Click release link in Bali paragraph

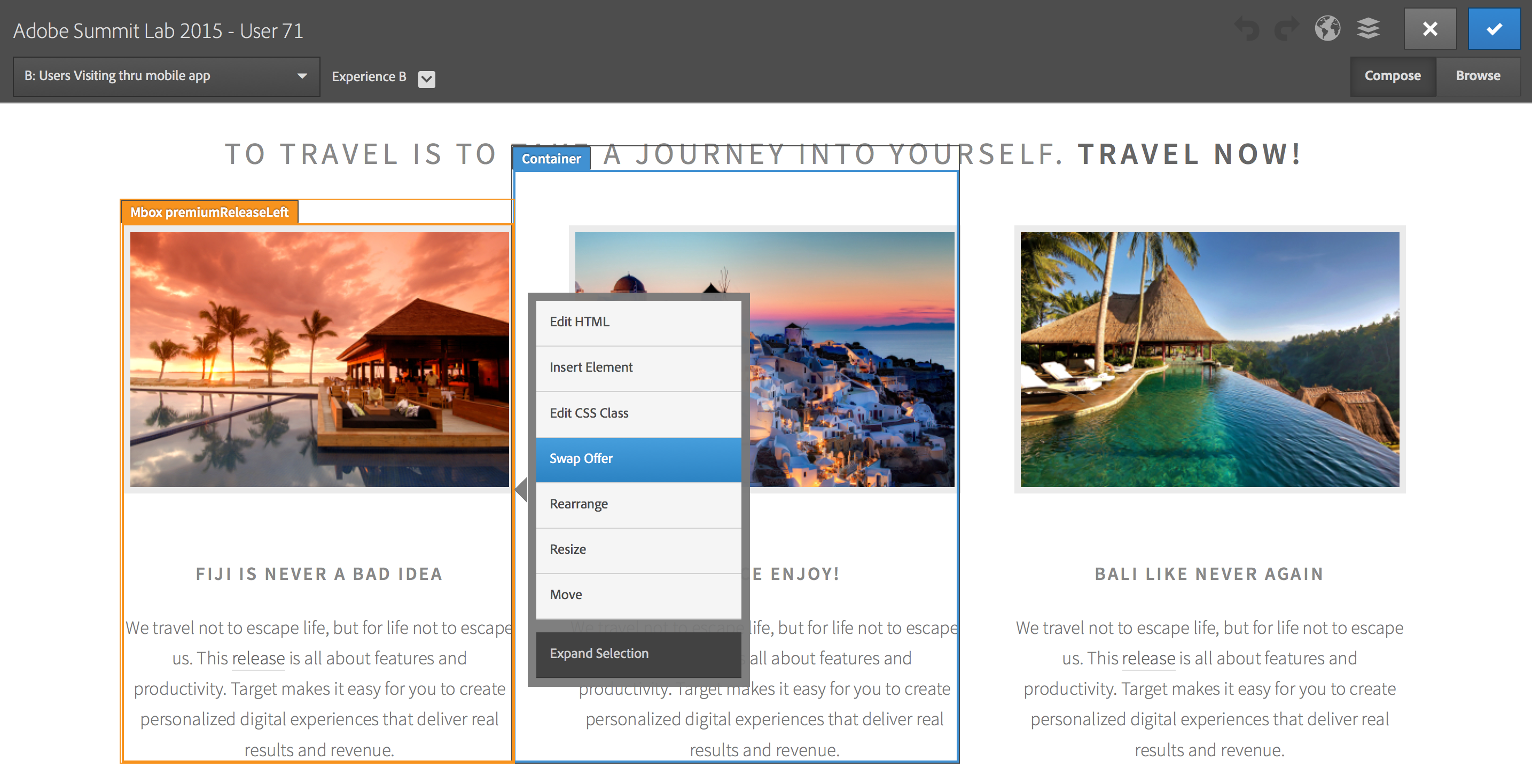pos(1148,658)
